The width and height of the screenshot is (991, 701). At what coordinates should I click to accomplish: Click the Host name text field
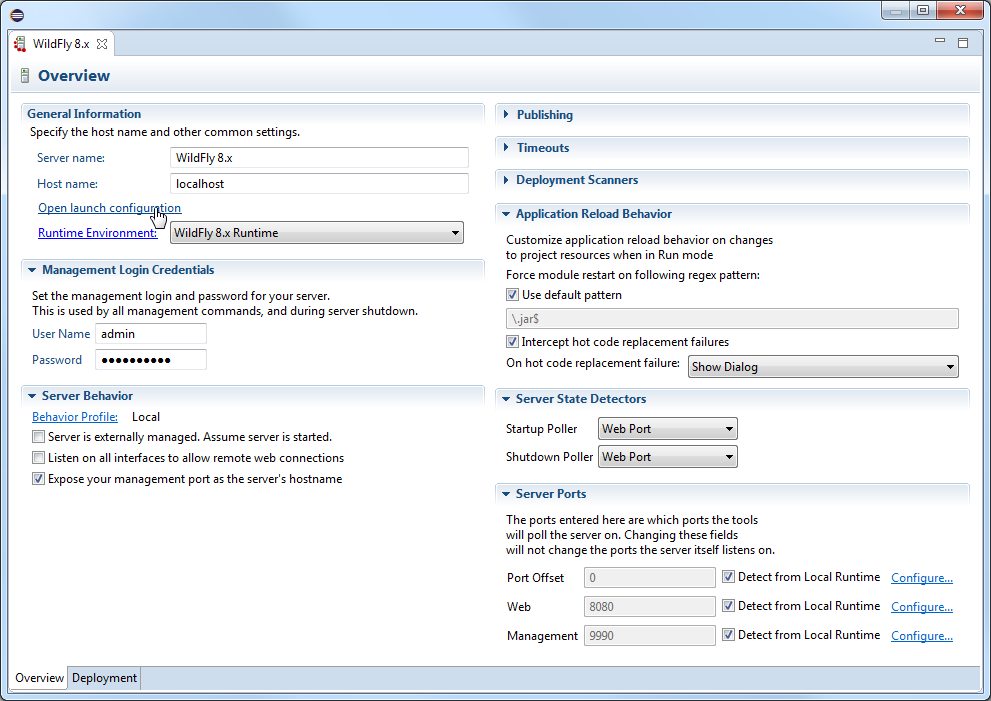tap(319, 184)
